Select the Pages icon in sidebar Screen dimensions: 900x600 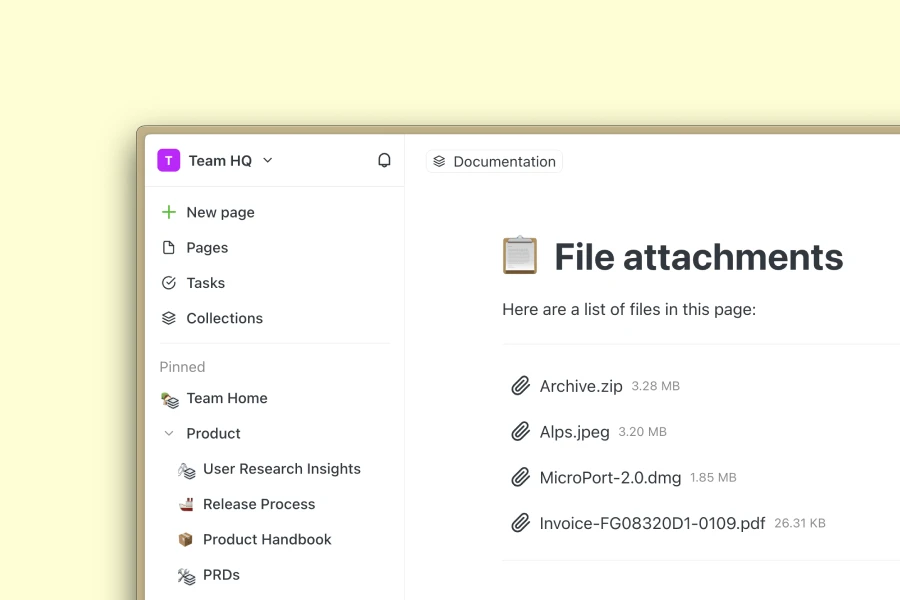click(x=168, y=247)
